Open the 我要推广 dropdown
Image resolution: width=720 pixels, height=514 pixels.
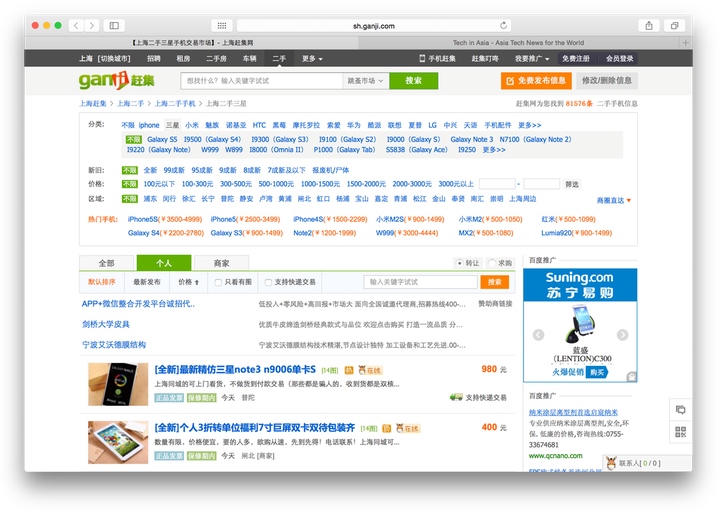click(532, 59)
